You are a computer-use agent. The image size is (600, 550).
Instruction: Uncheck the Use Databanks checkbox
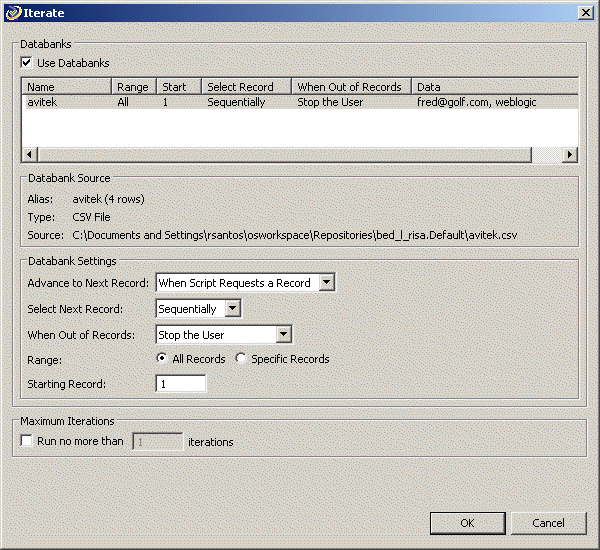pos(26,62)
